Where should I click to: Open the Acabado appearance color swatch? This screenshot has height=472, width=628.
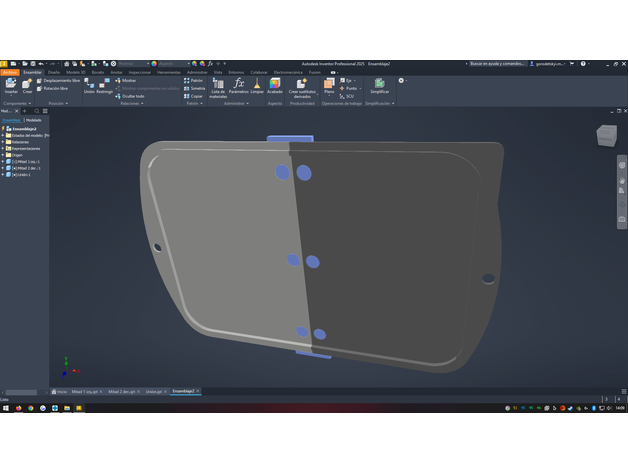coord(275,85)
